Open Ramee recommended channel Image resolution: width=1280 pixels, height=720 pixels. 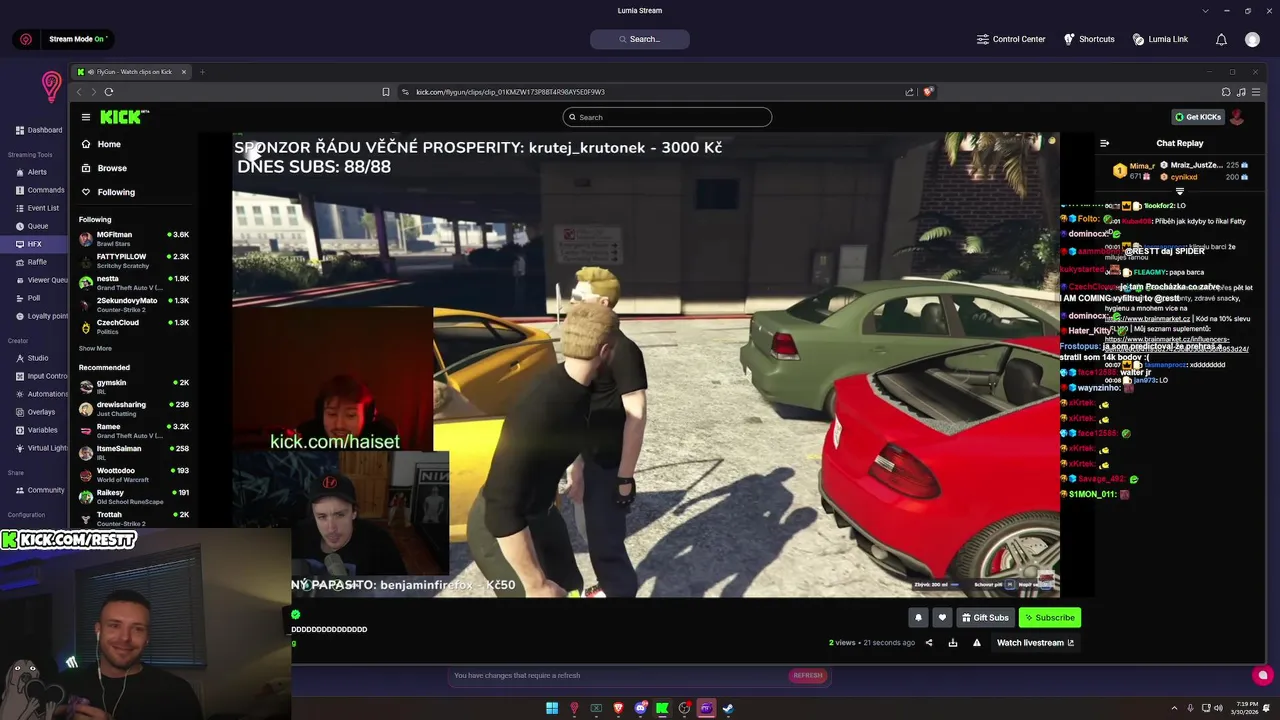pos(134,431)
